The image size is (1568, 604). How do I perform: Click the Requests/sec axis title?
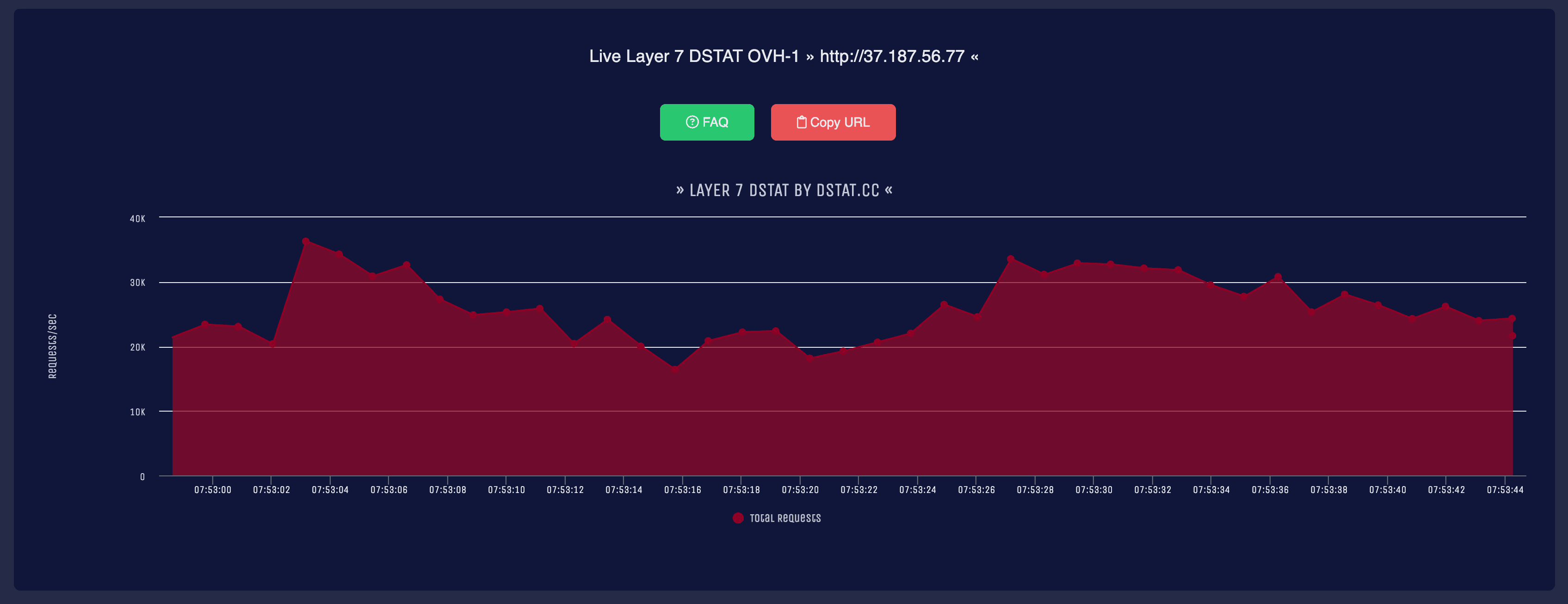(52, 346)
